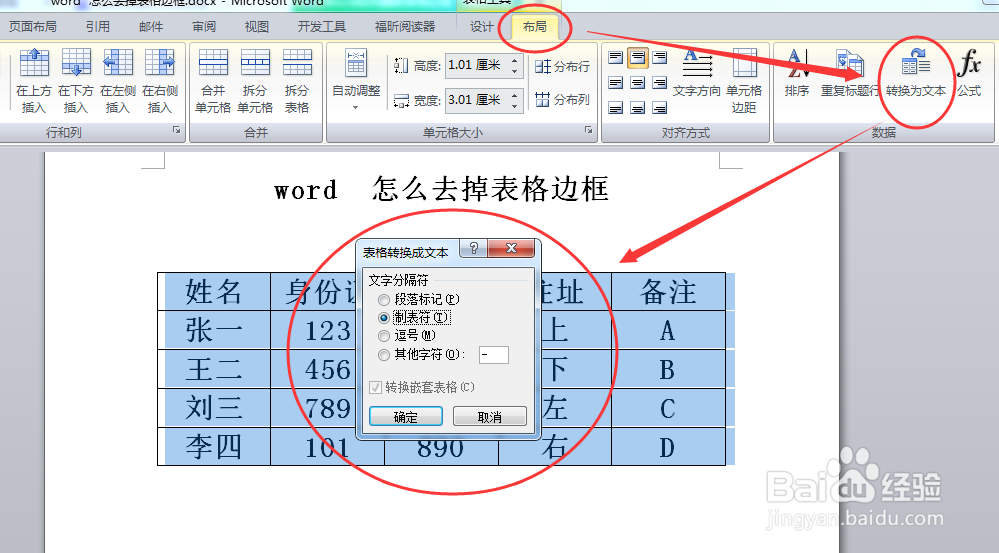
Task: Click the table cell 张一
Action: point(214,331)
